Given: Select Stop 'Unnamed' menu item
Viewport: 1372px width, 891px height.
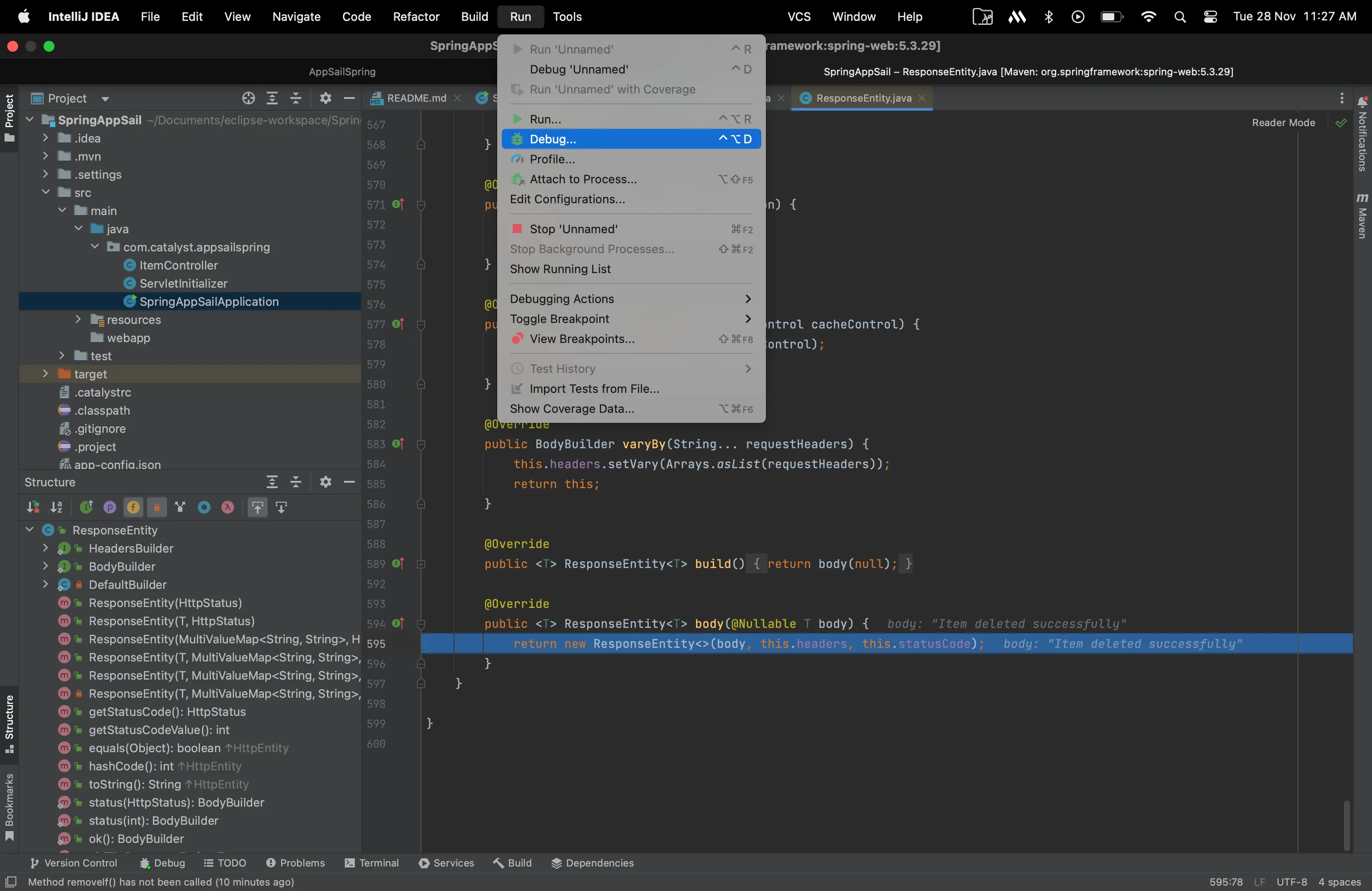Looking at the screenshot, I should [631, 229].
